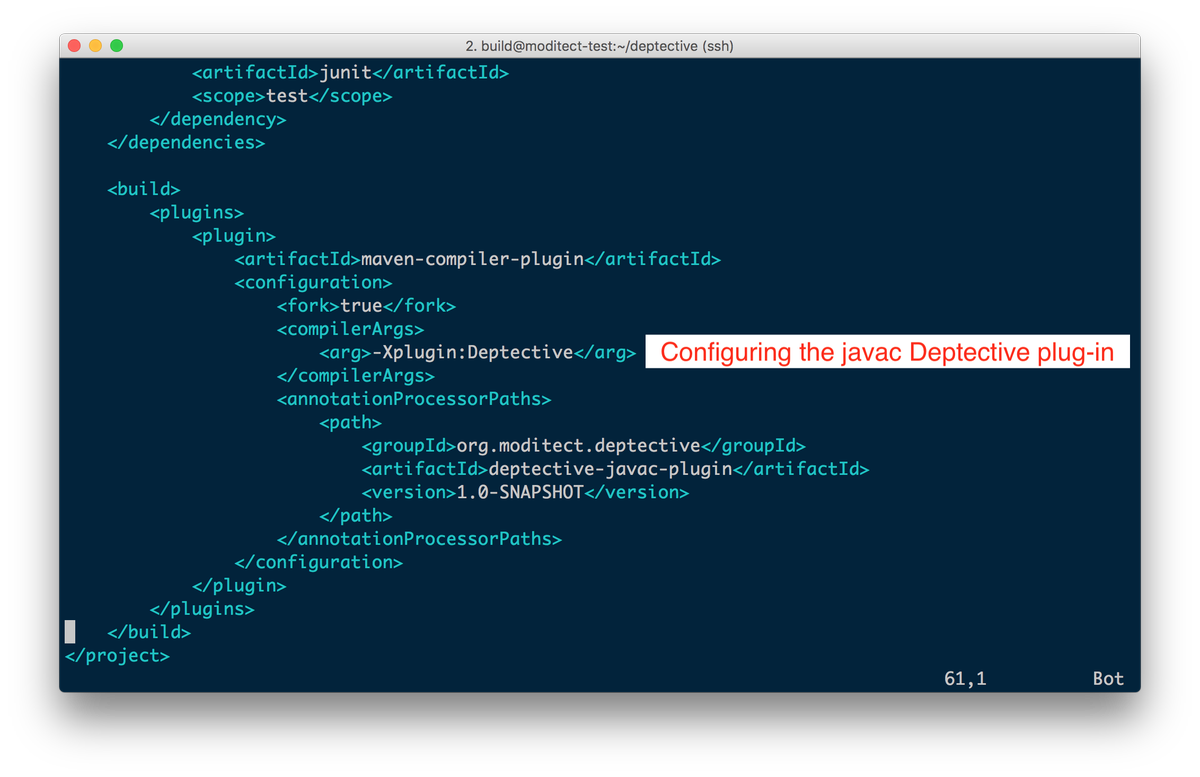Screen dimensions: 1200x777
Task: Click the closing dependencies tag
Action: [187, 142]
